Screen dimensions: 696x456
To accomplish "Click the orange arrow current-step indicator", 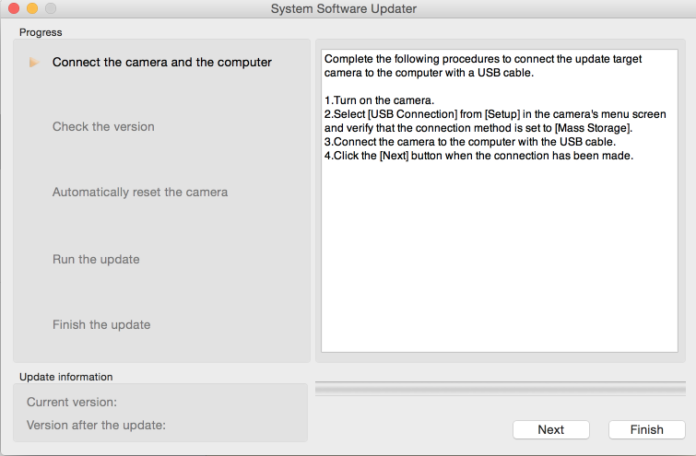I will click(x=34, y=63).
